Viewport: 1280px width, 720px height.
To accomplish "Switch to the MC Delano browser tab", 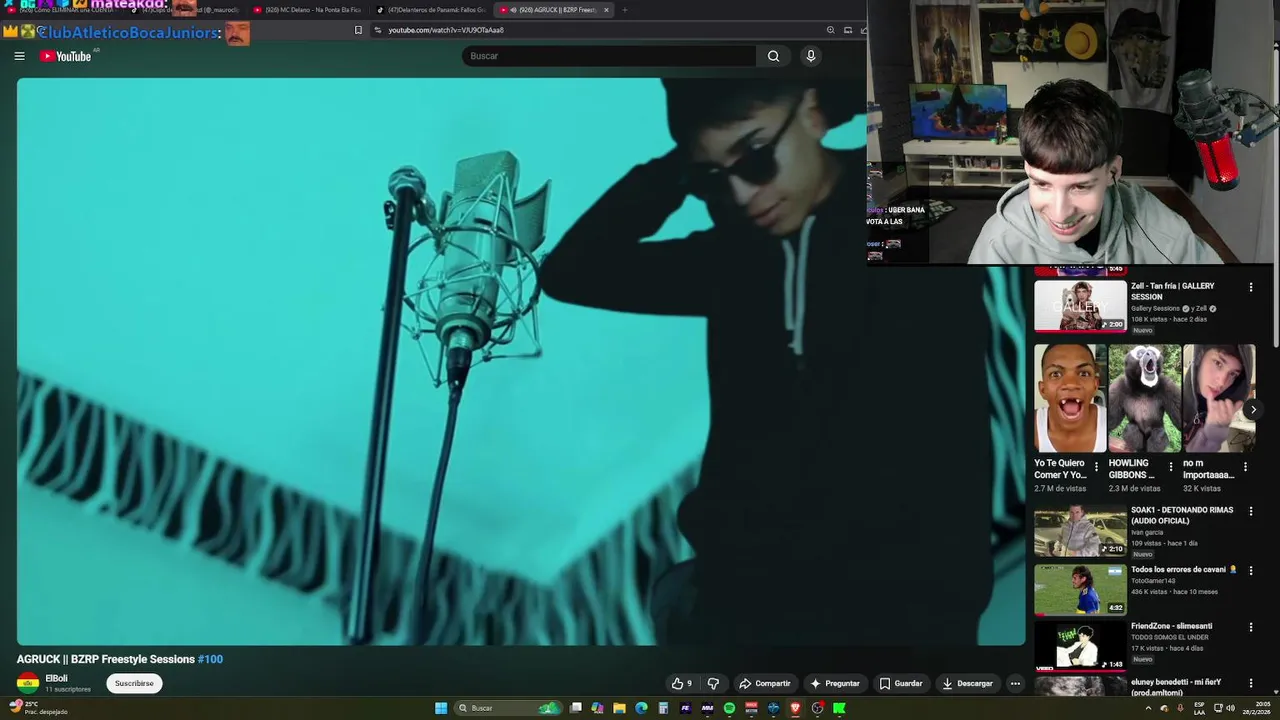I will (x=307, y=10).
